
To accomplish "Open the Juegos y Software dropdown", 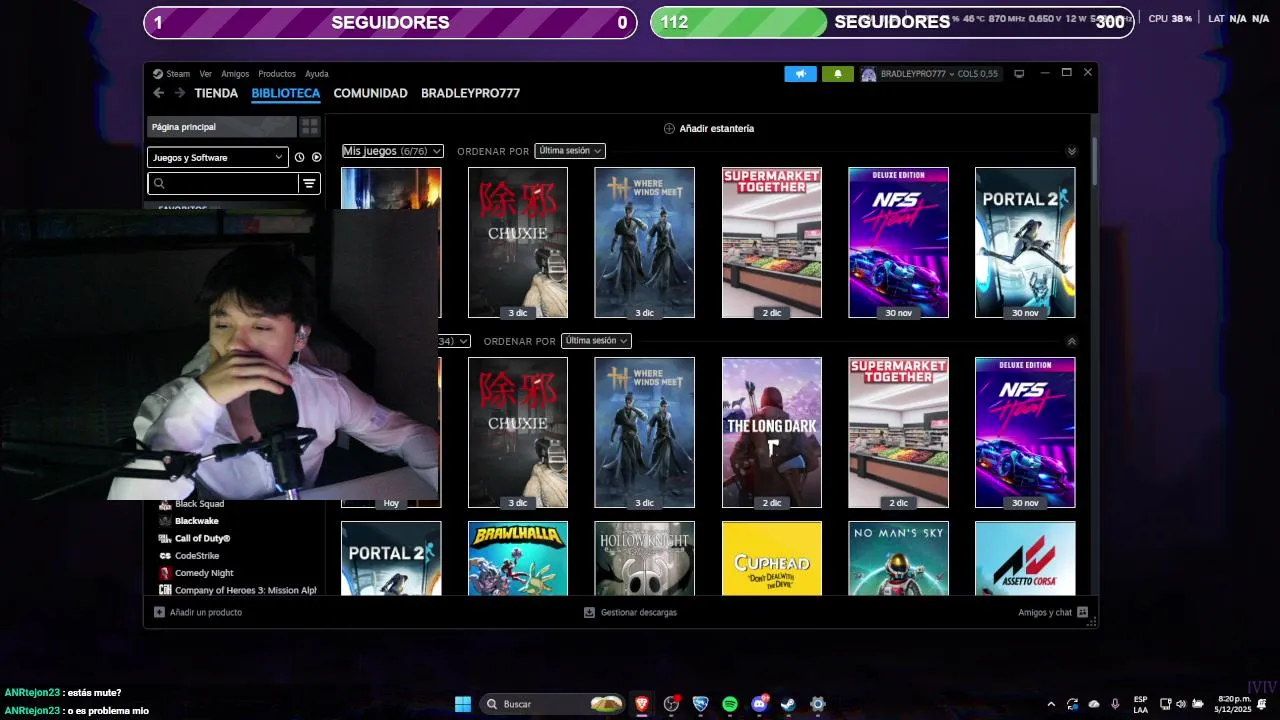I will (x=218, y=157).
